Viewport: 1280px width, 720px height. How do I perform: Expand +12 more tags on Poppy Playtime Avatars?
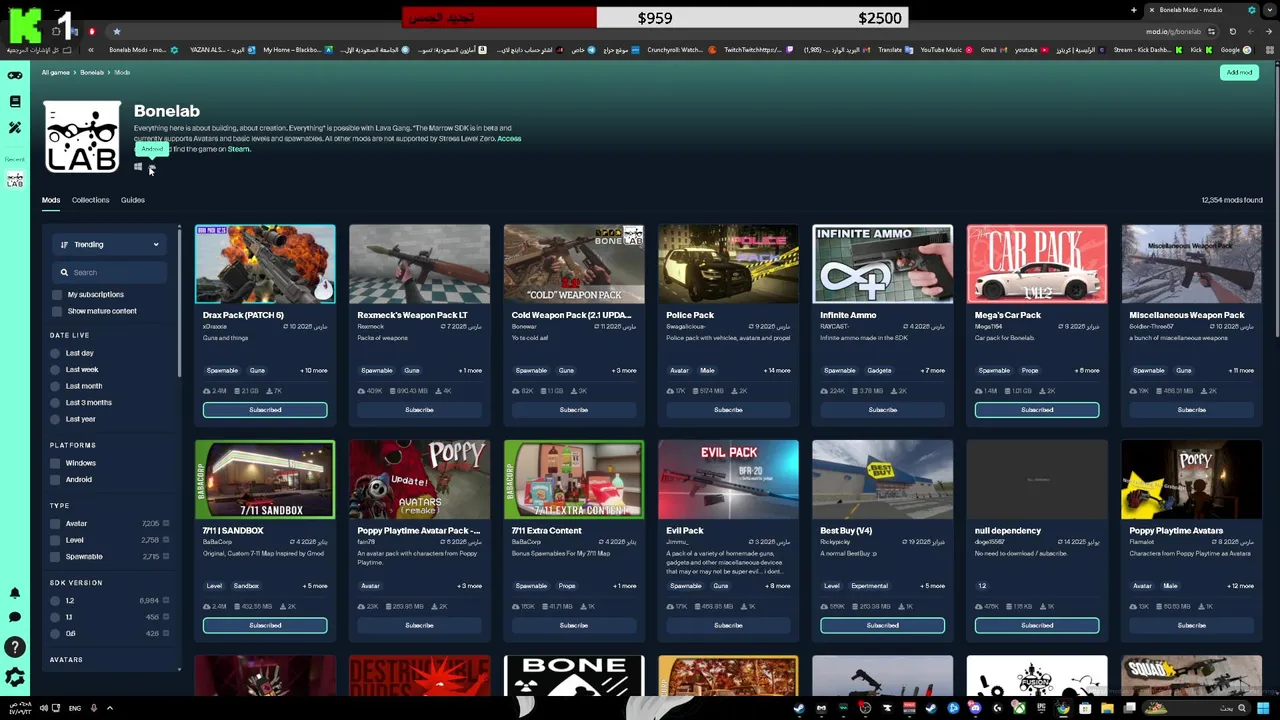pyautogui.click(x=1241, y=586)
